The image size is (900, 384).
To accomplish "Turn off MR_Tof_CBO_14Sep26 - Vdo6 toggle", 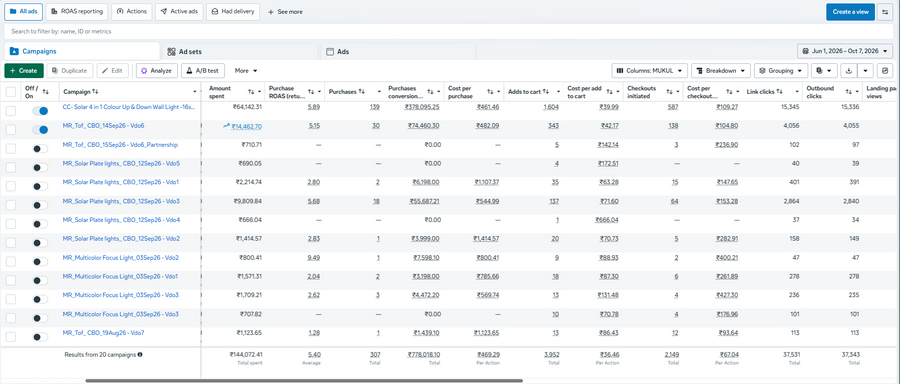I will [x=40, y=130].
